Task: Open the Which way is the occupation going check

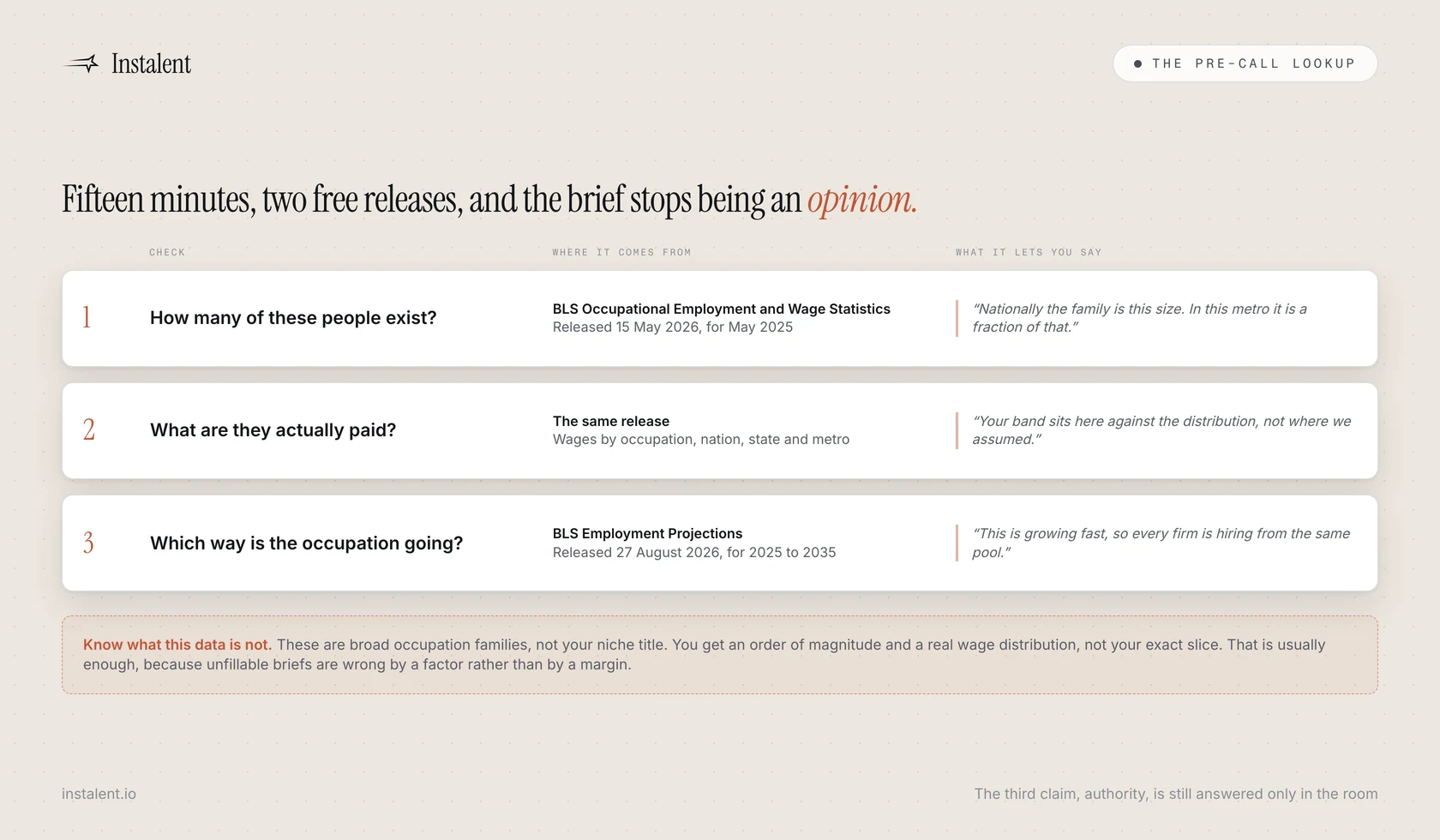Action: pos(306,543)
